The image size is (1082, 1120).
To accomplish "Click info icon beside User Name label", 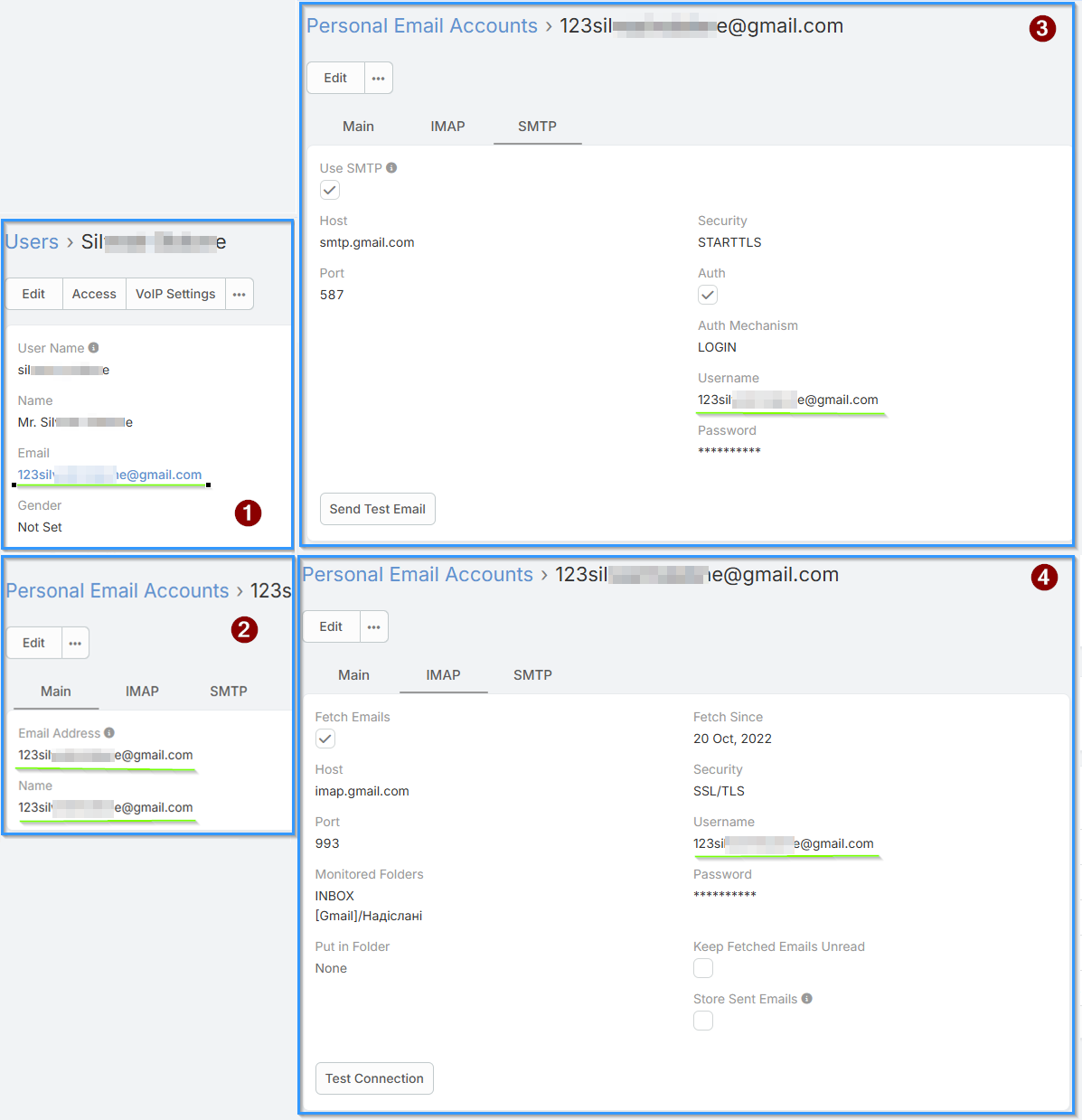I will click(93, 348).
